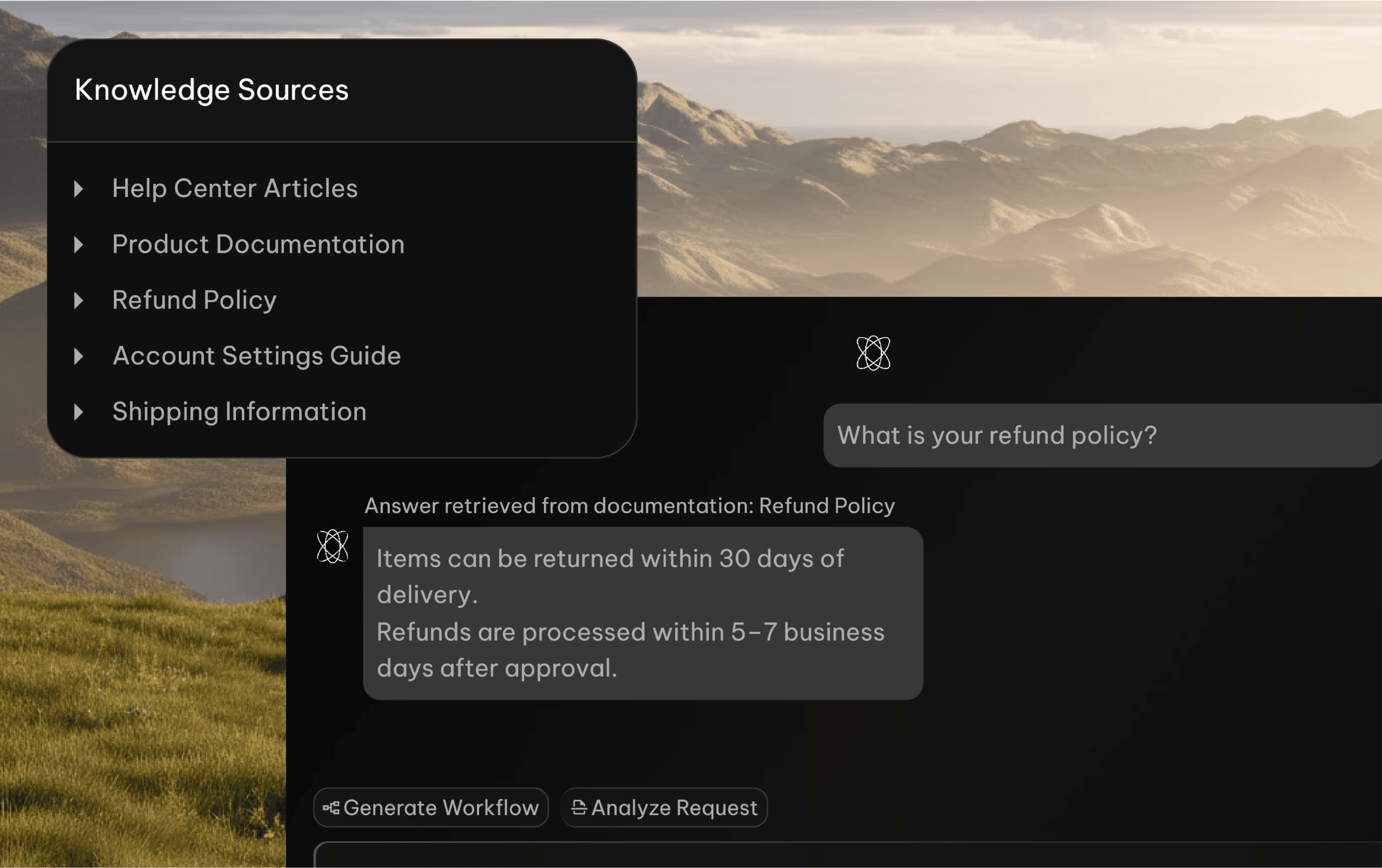Click the atom logo above the chat

pos(873,353)
